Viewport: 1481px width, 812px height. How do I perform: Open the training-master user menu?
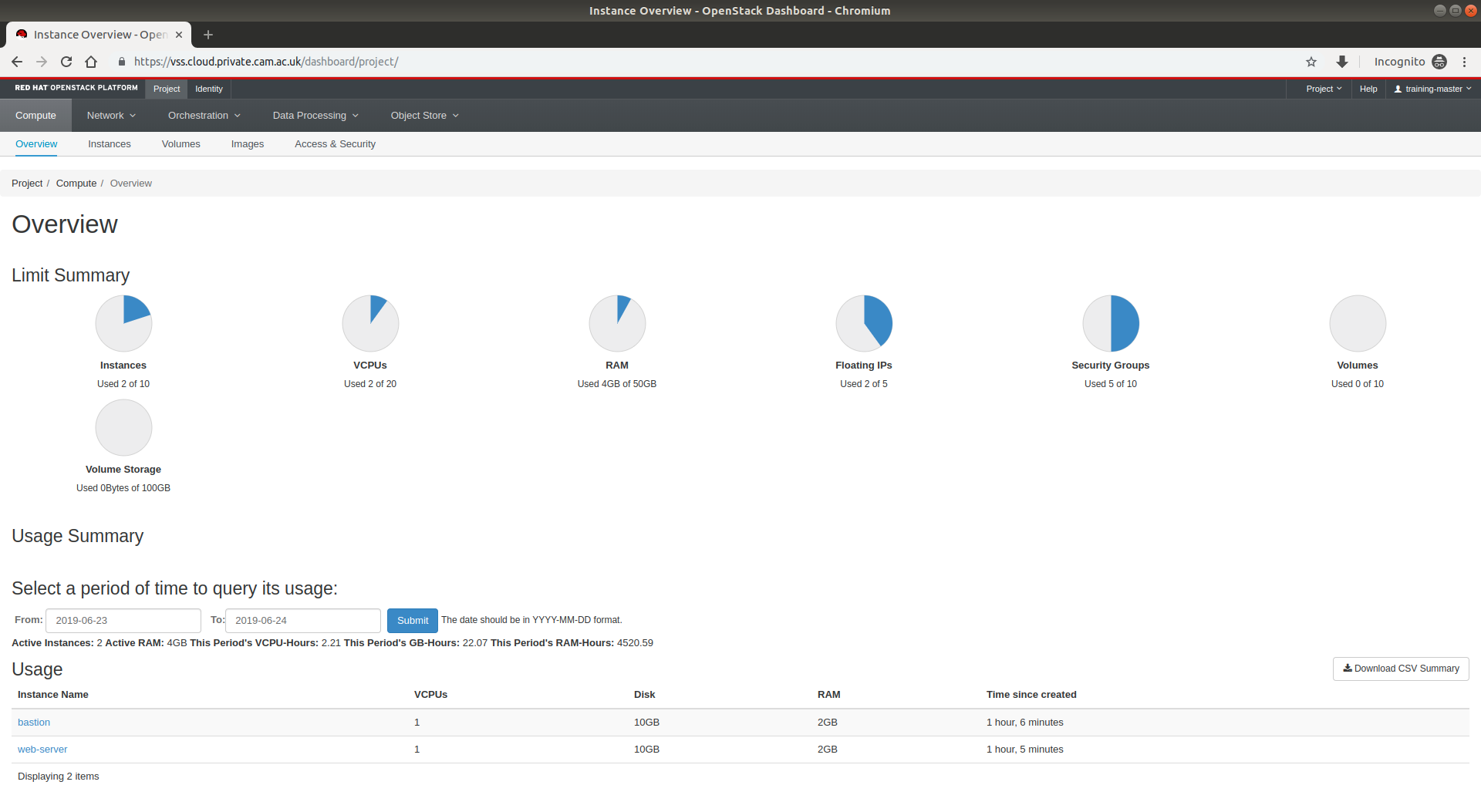[1432, 89]
